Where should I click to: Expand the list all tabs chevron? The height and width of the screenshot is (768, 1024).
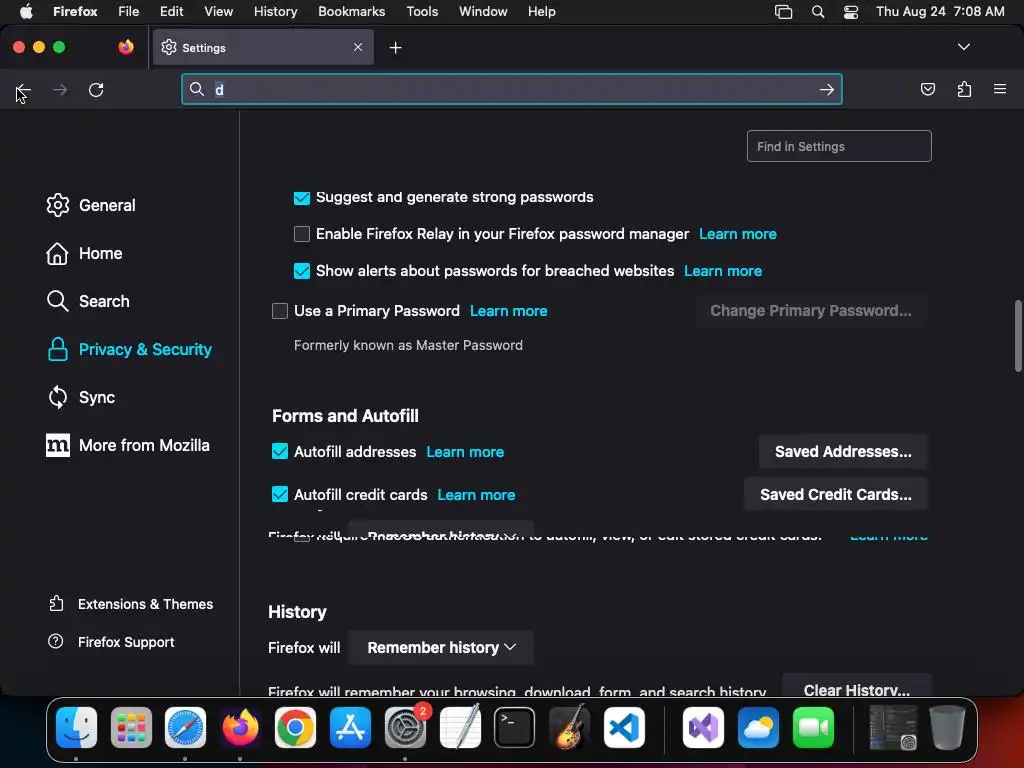point(963,47)
